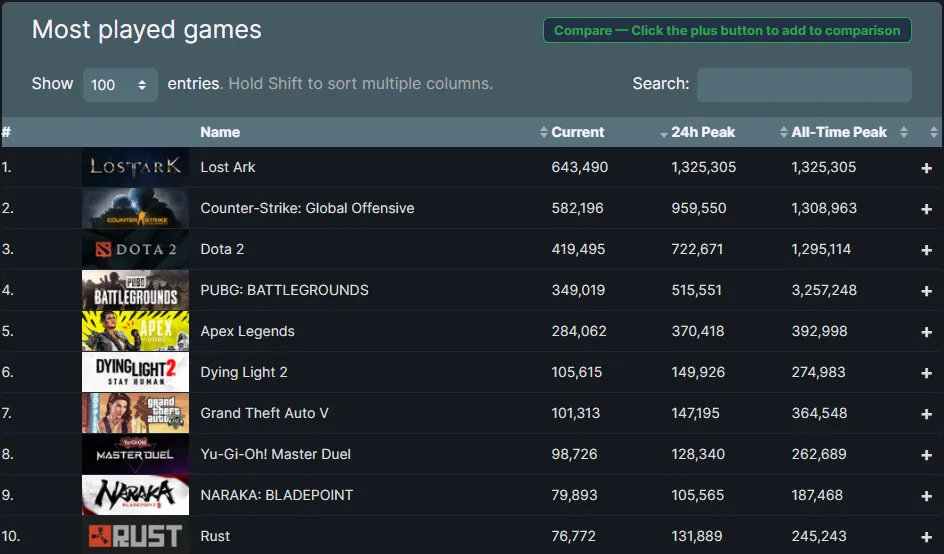The image size is (944, 554).
Task: Sort by the All-Time Peak column
Action: 839,132
